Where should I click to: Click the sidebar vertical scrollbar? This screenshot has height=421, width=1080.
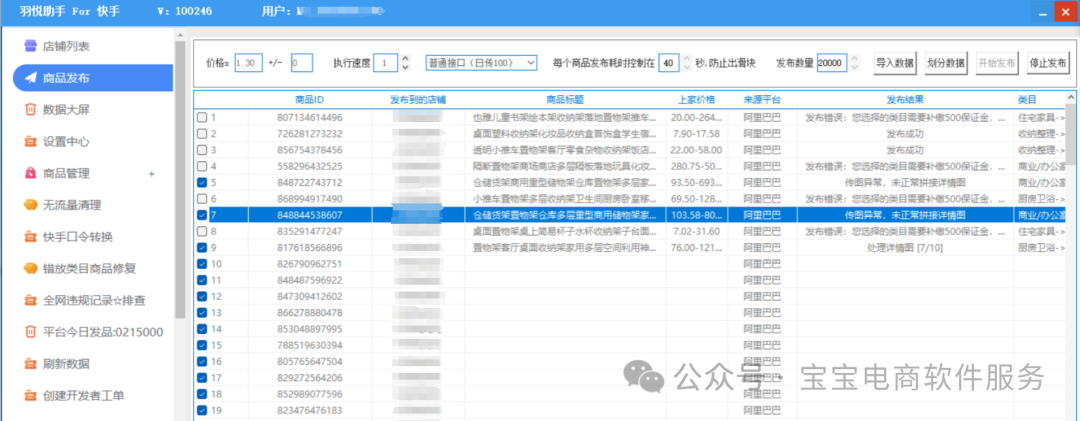click(180, 179)
